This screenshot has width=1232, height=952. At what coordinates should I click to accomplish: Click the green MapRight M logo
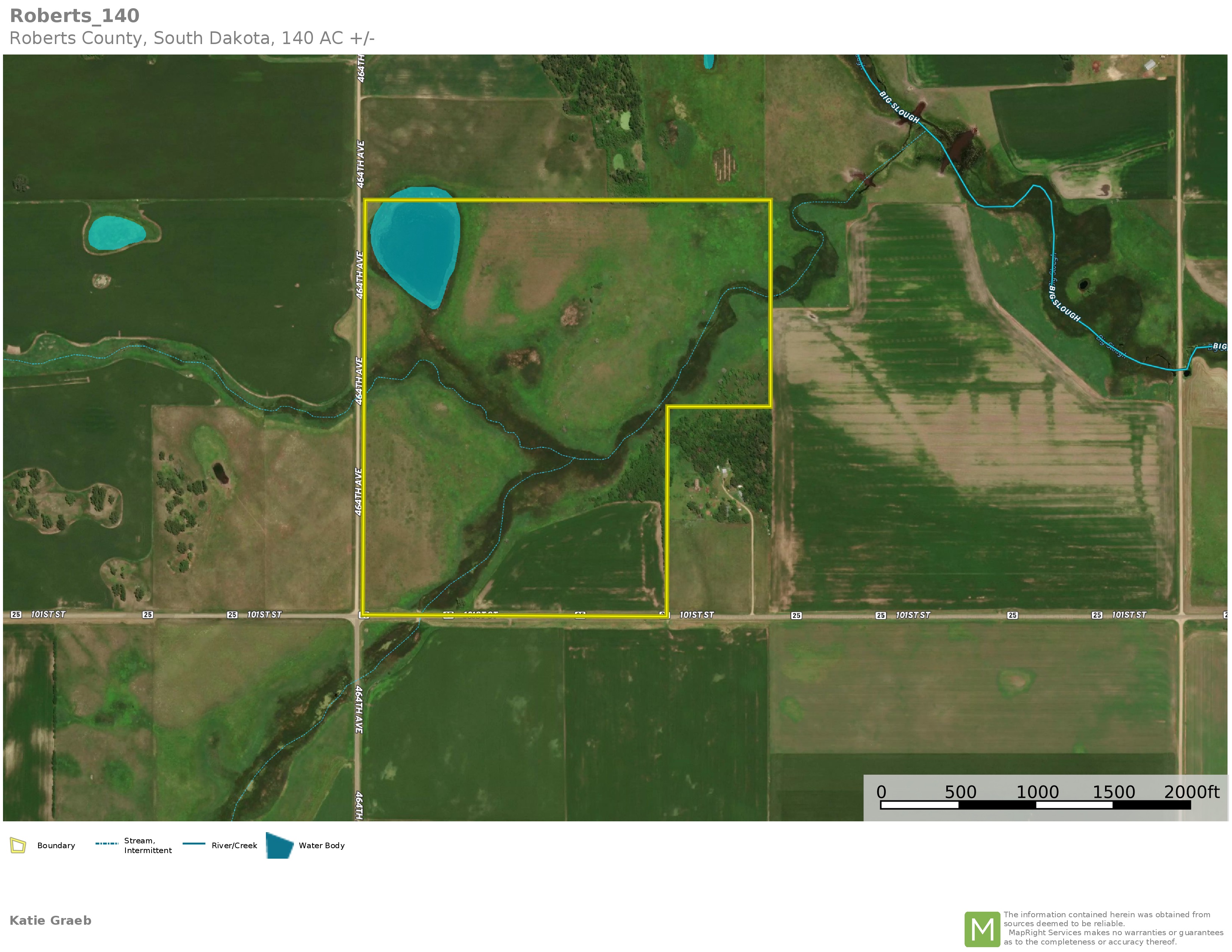[982, 929]
